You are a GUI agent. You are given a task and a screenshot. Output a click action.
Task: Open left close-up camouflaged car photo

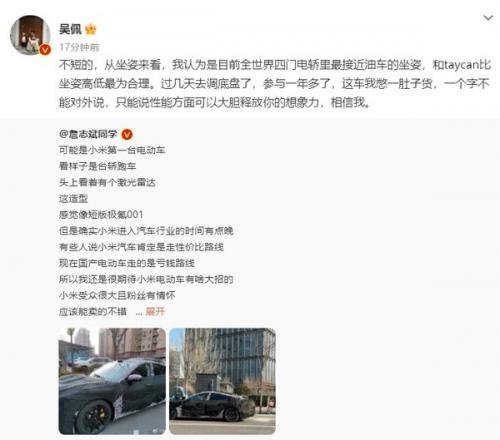pyautogui.click(x=112, y=381)
